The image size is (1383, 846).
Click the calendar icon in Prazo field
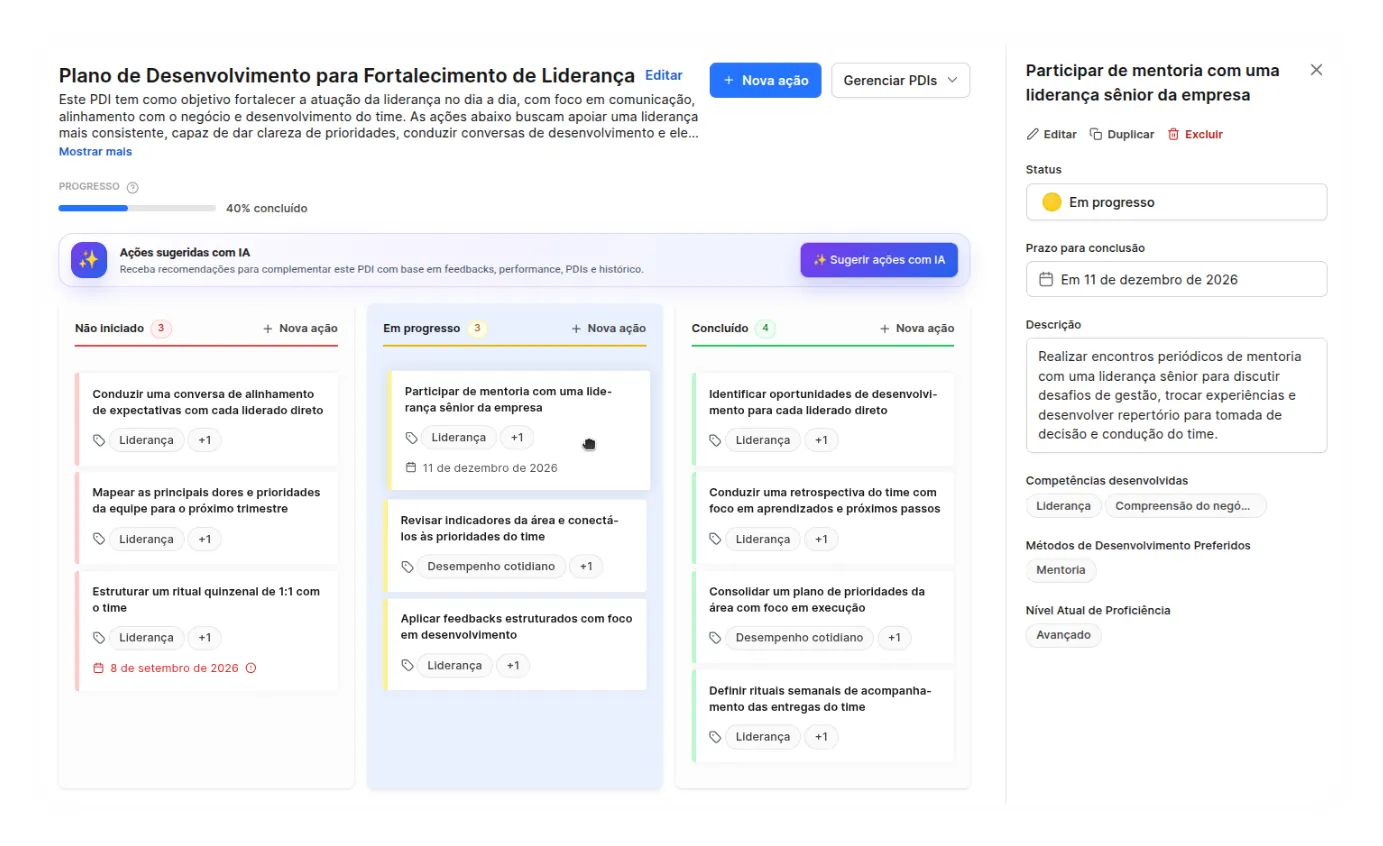1046,279
